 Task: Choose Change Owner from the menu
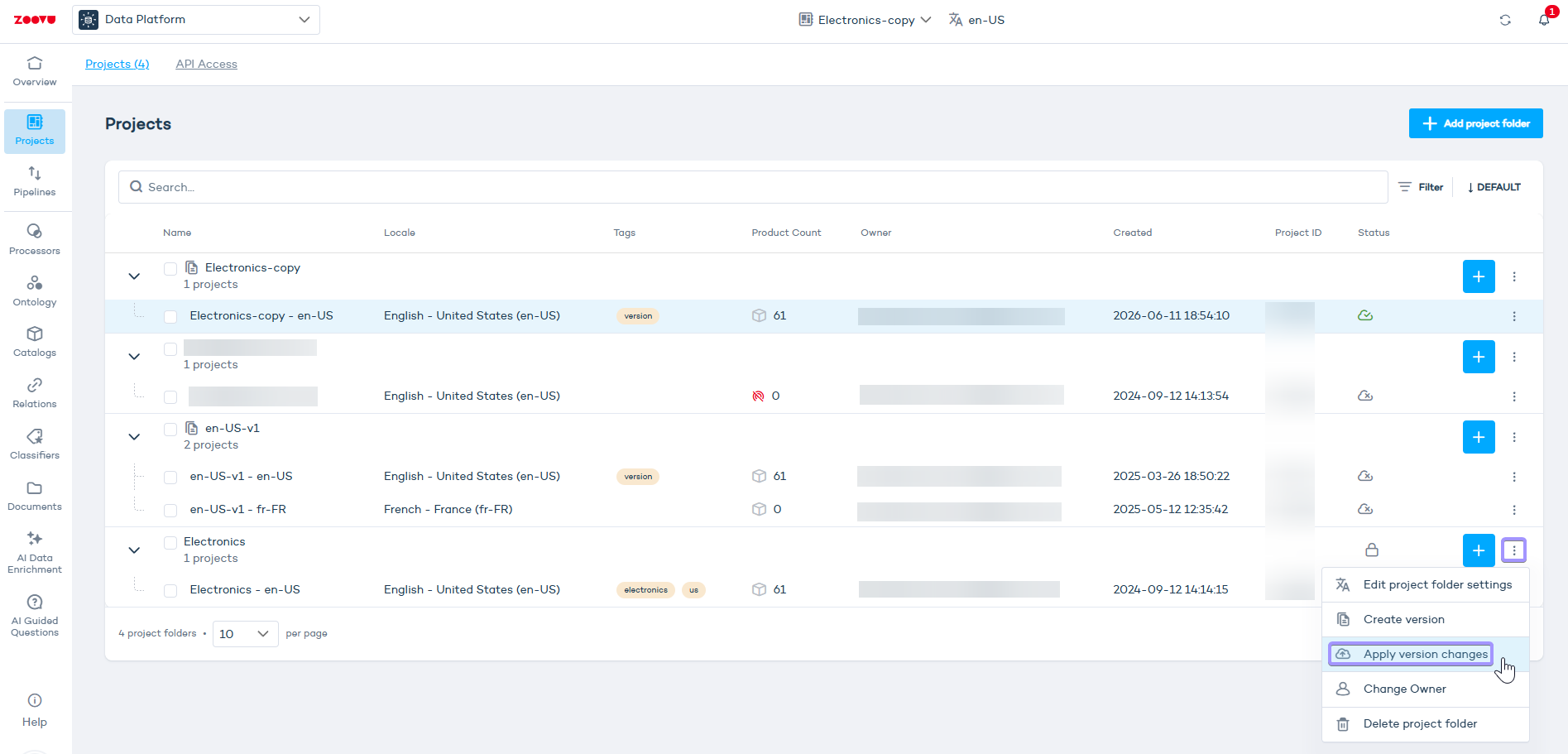pos(1426,689)
